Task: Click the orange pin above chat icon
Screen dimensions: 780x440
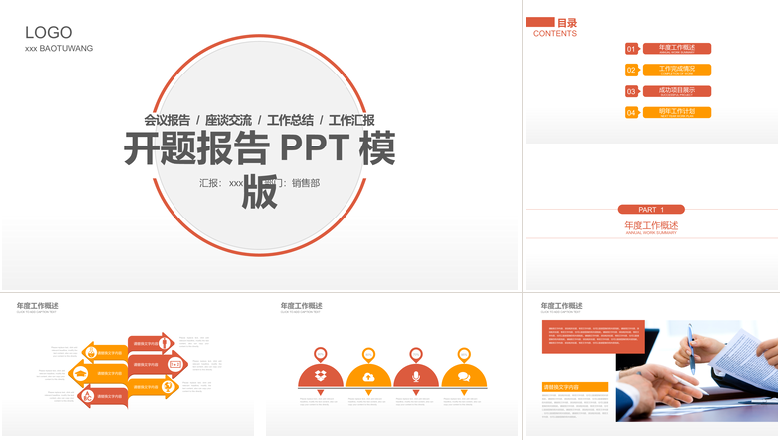Action: 464,355
